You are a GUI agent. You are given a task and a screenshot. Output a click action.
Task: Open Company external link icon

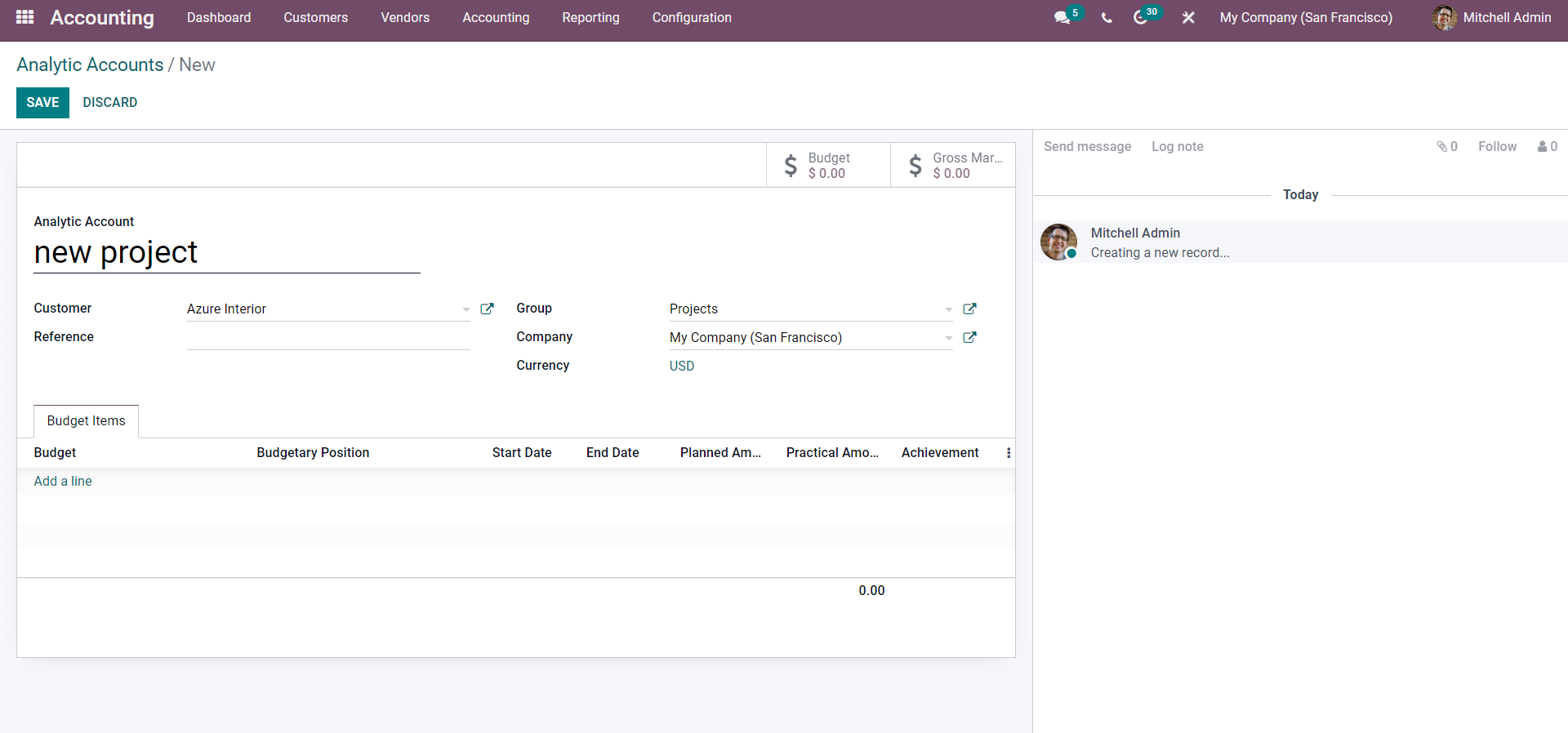pyautogui.click(x=969, y=337)
